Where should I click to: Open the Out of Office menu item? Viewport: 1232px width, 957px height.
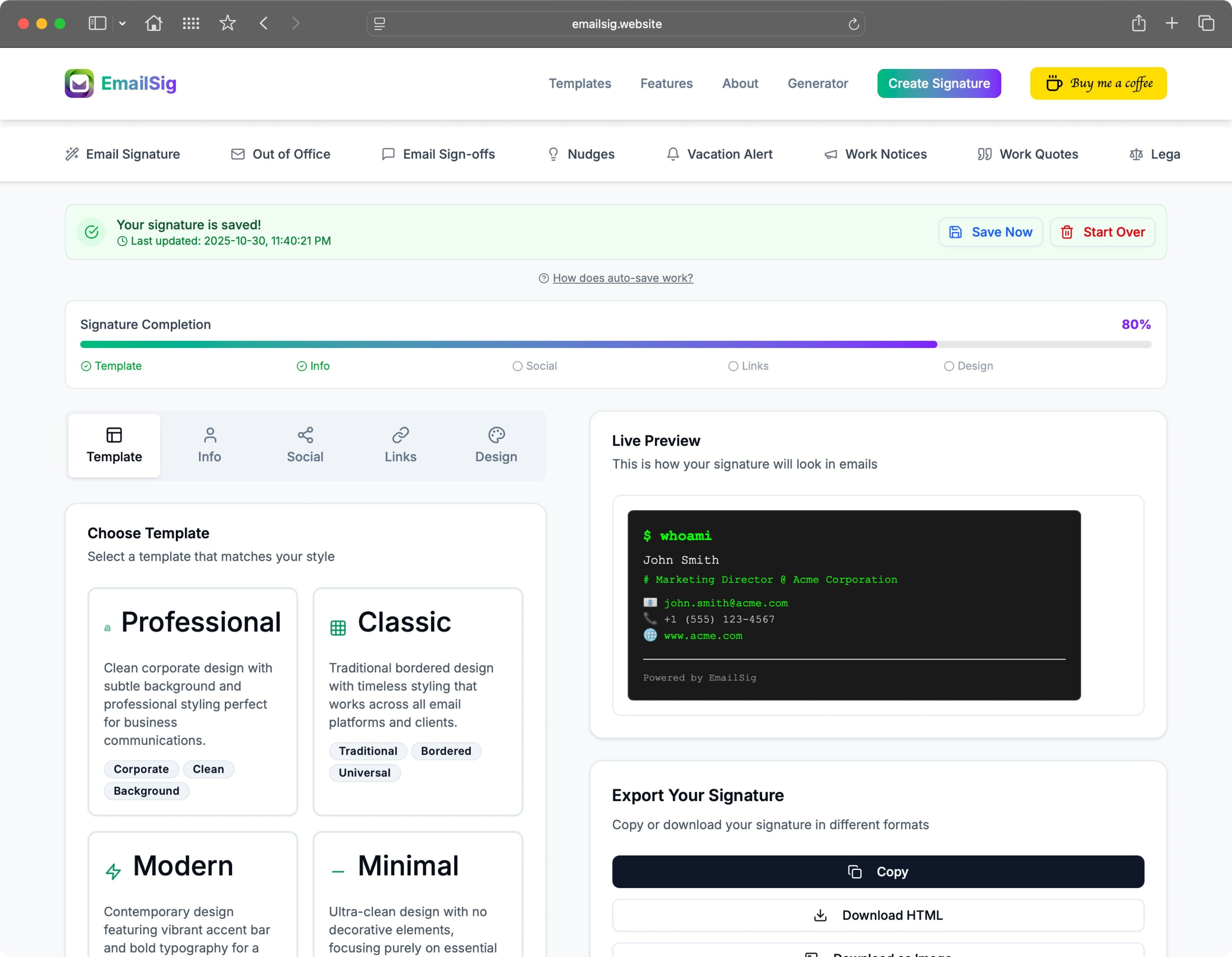click(x=280, y=154)
